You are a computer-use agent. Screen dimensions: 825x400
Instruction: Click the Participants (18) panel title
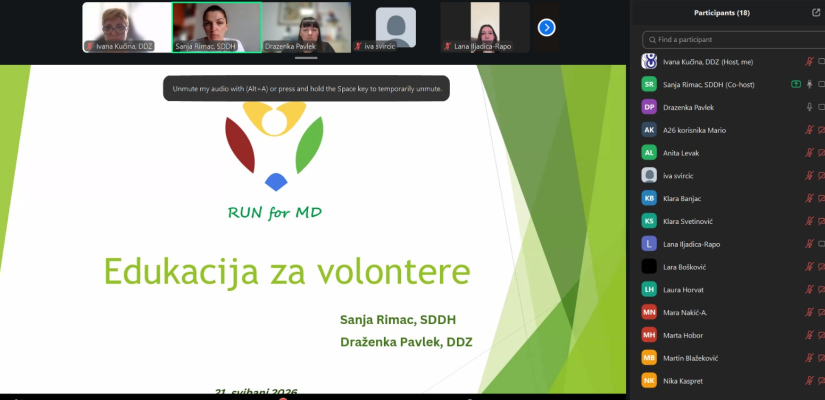click(722, 13)
